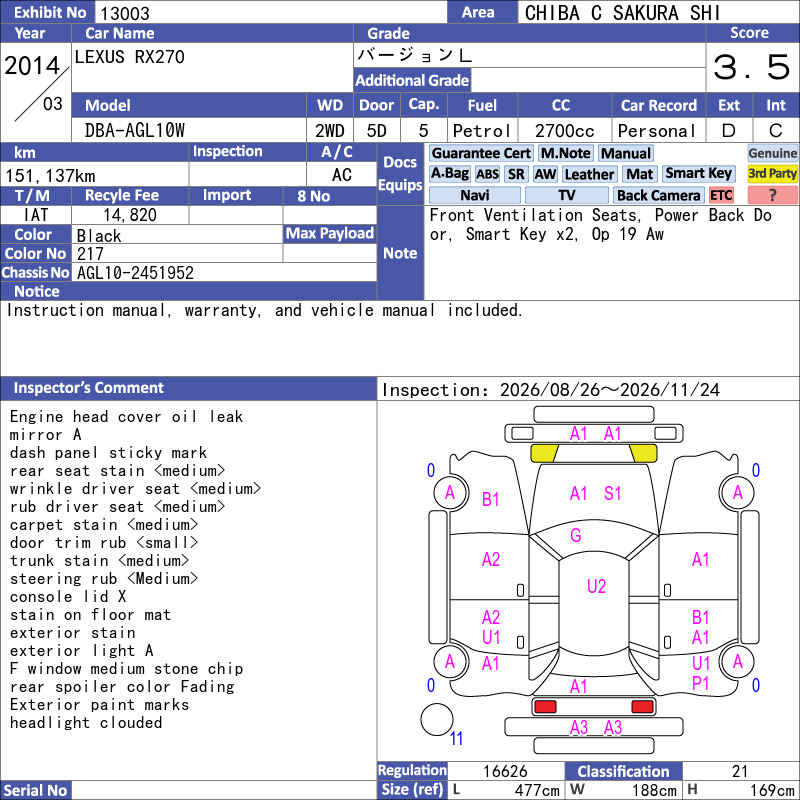Select the mileage 151,137km
Screen dimensions: 800x800
click(50, 176)
